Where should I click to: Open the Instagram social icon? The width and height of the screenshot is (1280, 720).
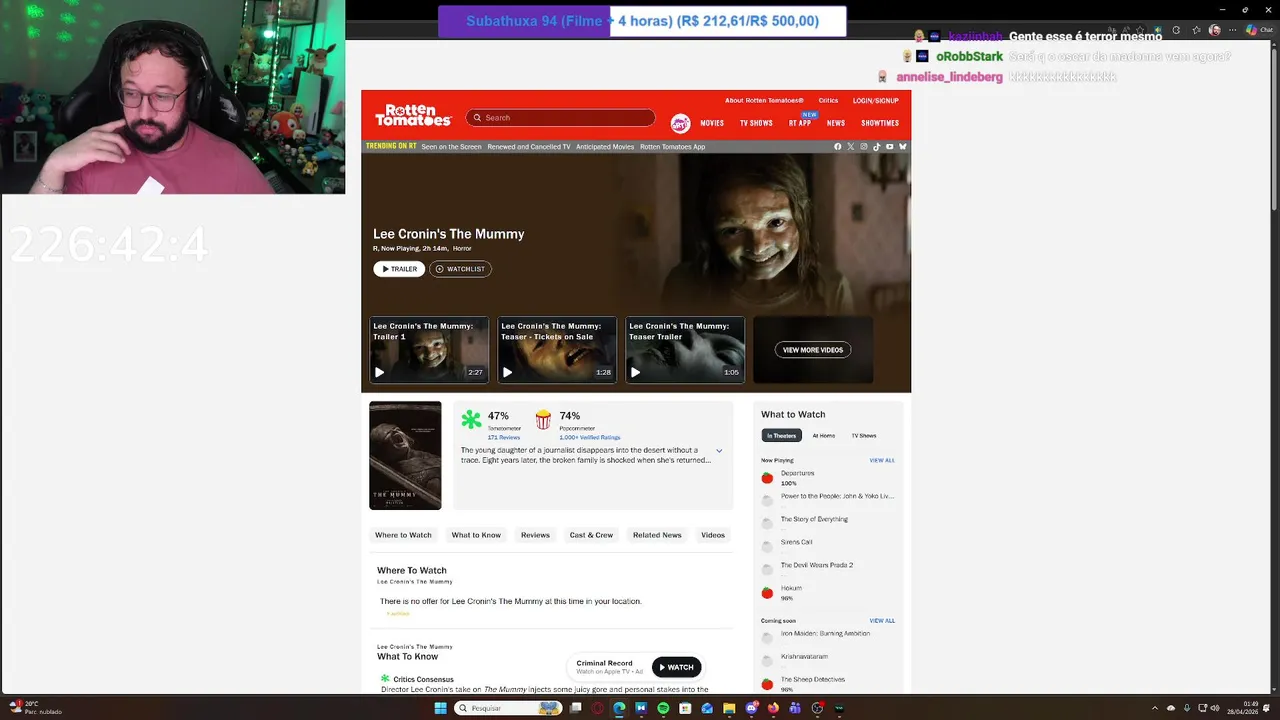pos(864,147)
